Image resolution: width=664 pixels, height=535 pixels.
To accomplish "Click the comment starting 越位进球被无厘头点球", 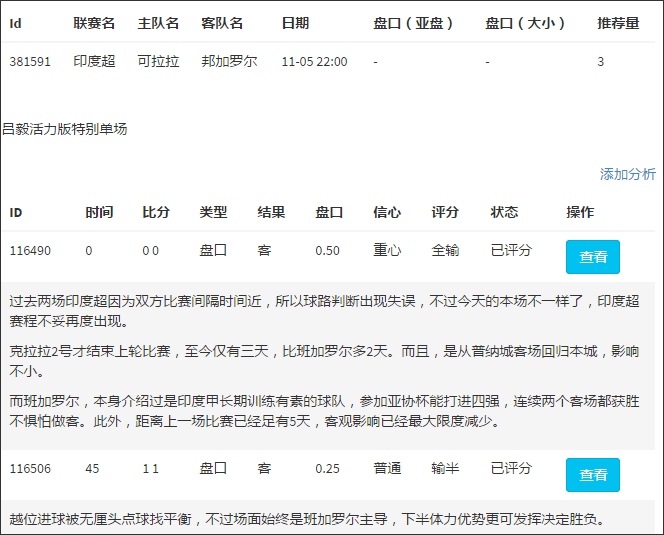I will click(x=309, y=519).
